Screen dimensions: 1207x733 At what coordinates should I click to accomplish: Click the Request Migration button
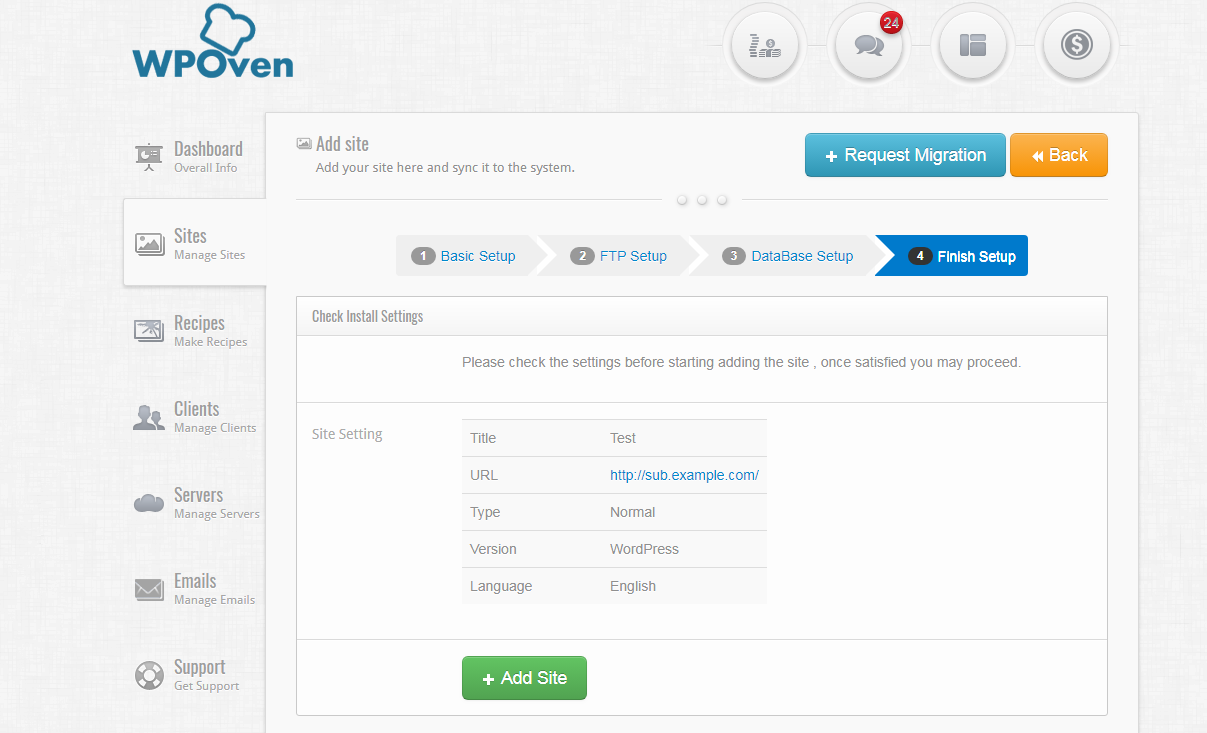pyautogui.click(x=905, y=155)
